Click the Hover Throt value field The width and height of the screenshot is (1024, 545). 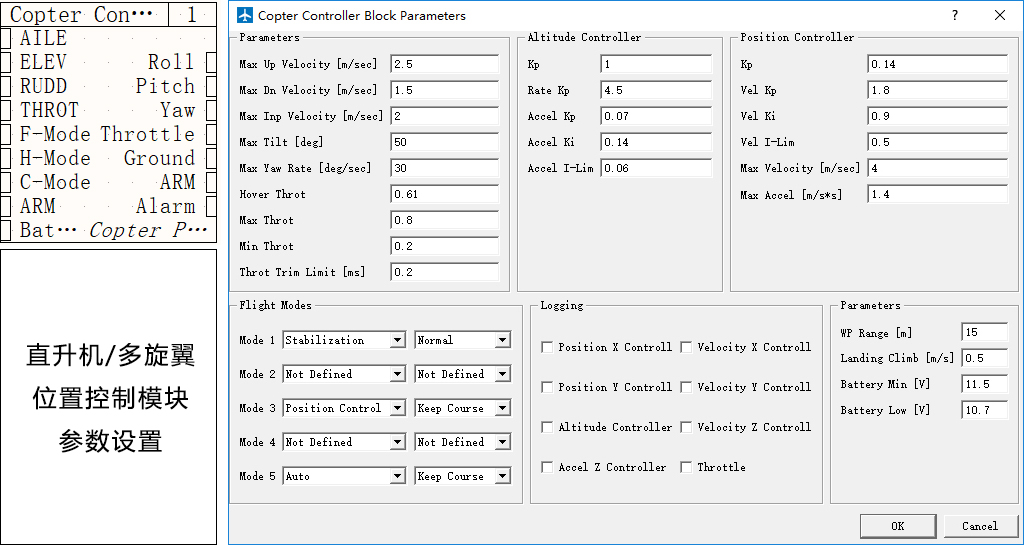click(x=444, y=194)
